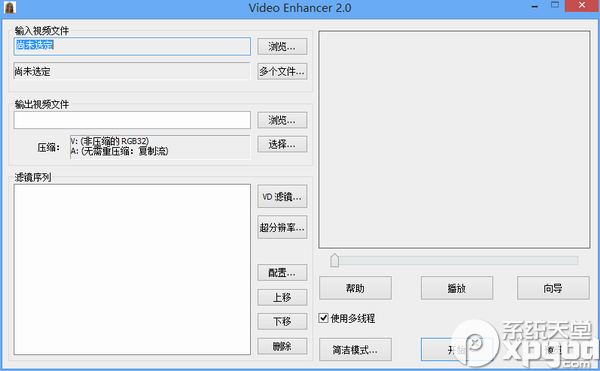Image resolution: width=600 pixels, height=371 pixels.
Task: Click the video preview pane
Action: click(x=454, y=140)
